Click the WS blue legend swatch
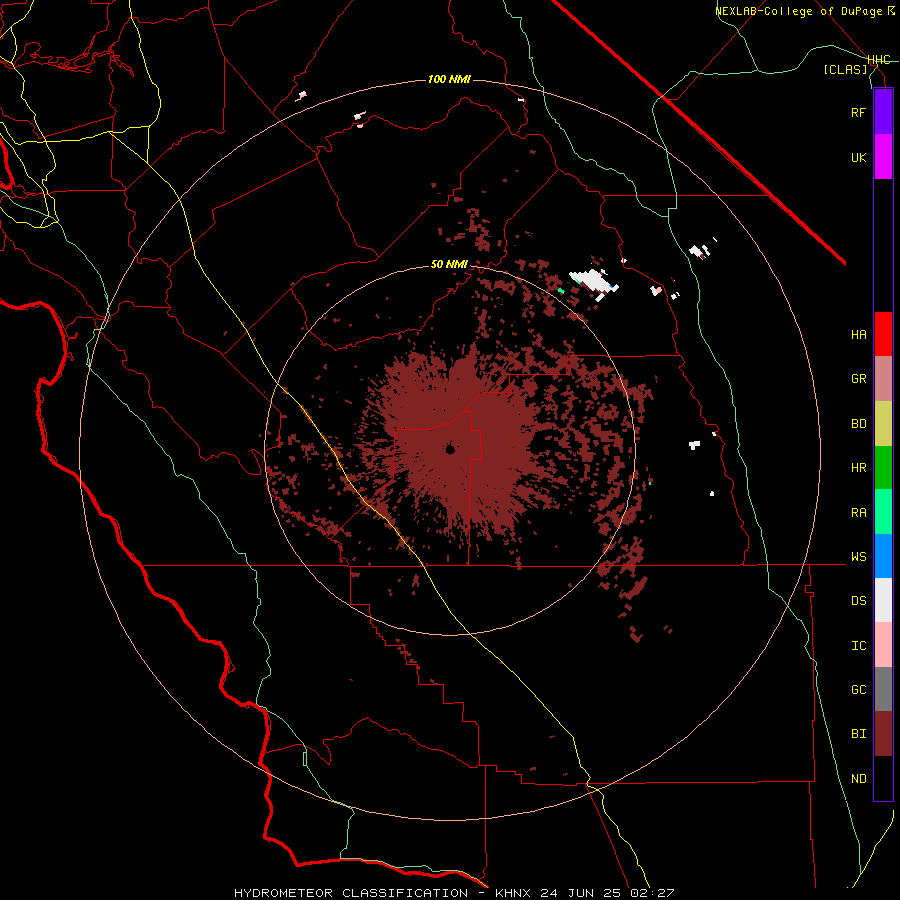This screenshot has width=900, height=900. [883, 556]
